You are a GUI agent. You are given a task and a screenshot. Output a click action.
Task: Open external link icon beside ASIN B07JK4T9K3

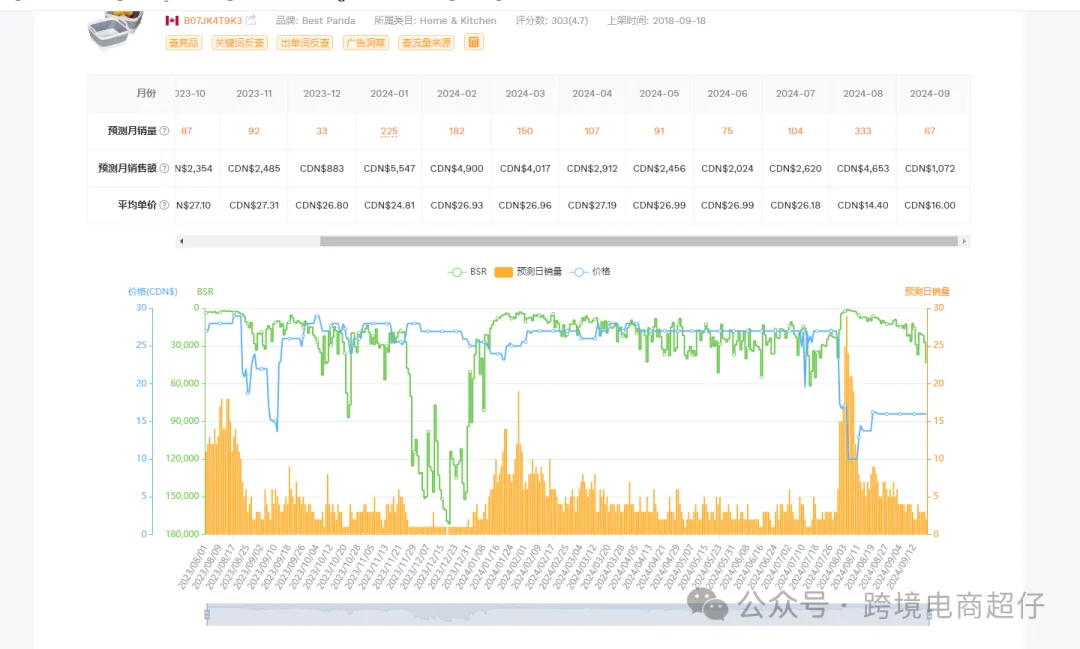click(x=251, y=20)
